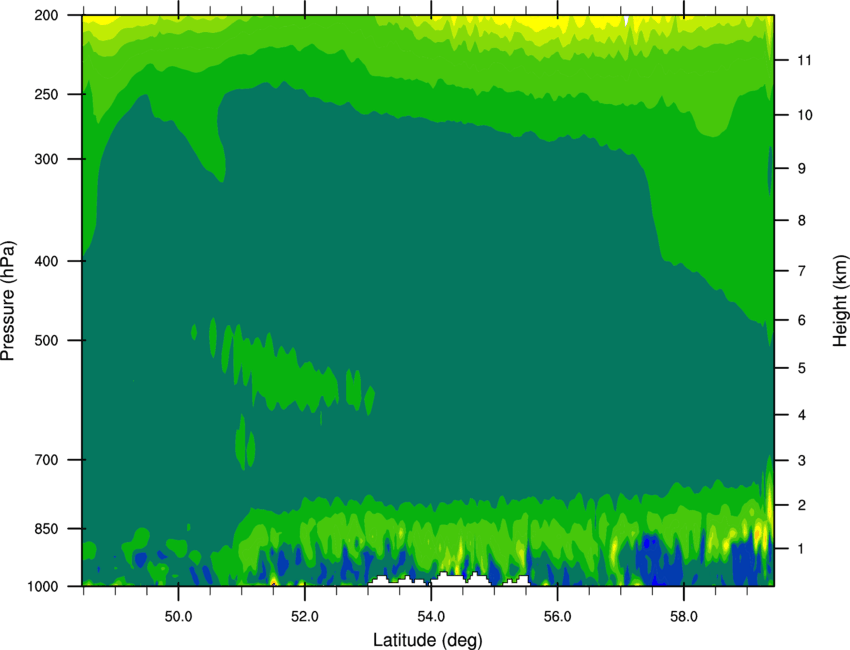This screenshot has height=650, width=850.
Task: Click latitude tick label 58.0
Action: tap(684, 617)
